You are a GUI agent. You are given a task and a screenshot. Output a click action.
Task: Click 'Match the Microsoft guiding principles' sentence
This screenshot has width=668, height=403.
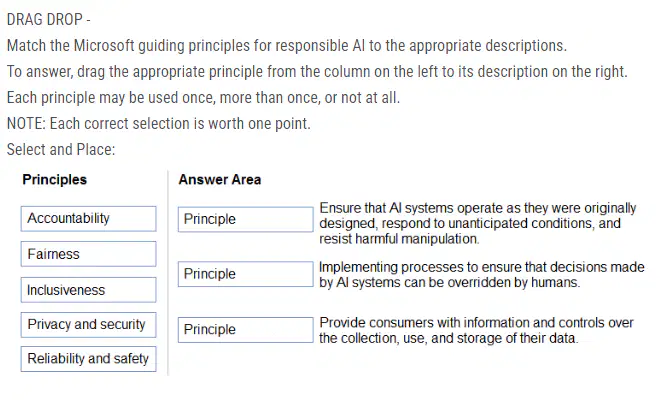pos(287,46)
